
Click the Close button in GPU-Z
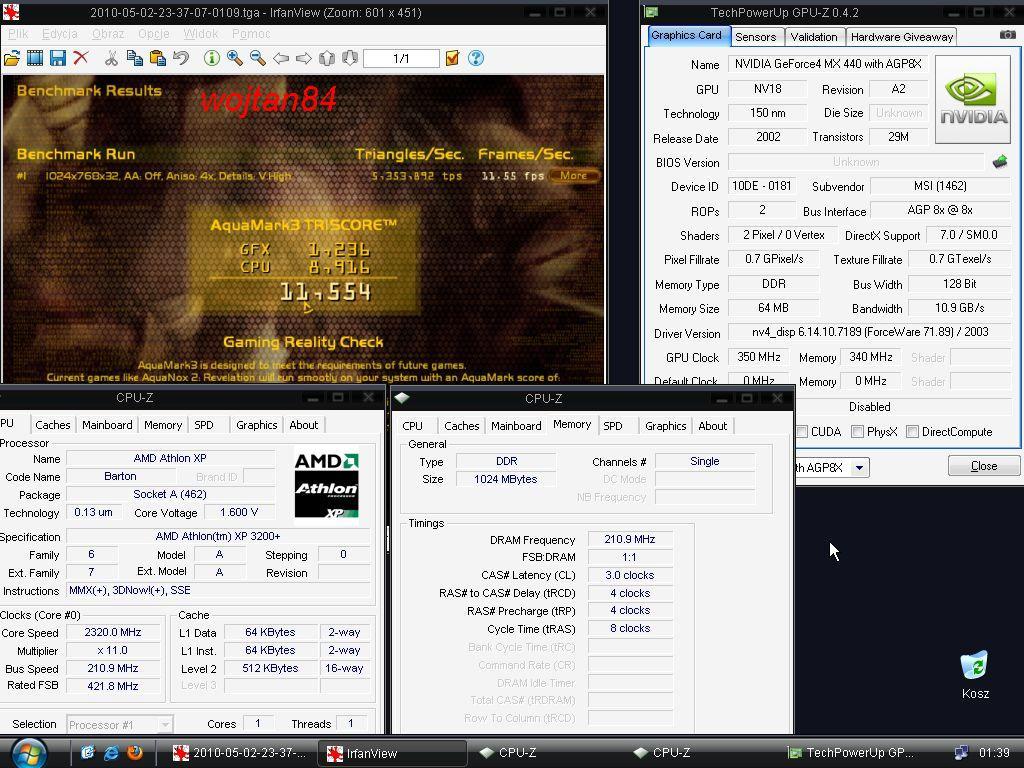coord(984,466)
